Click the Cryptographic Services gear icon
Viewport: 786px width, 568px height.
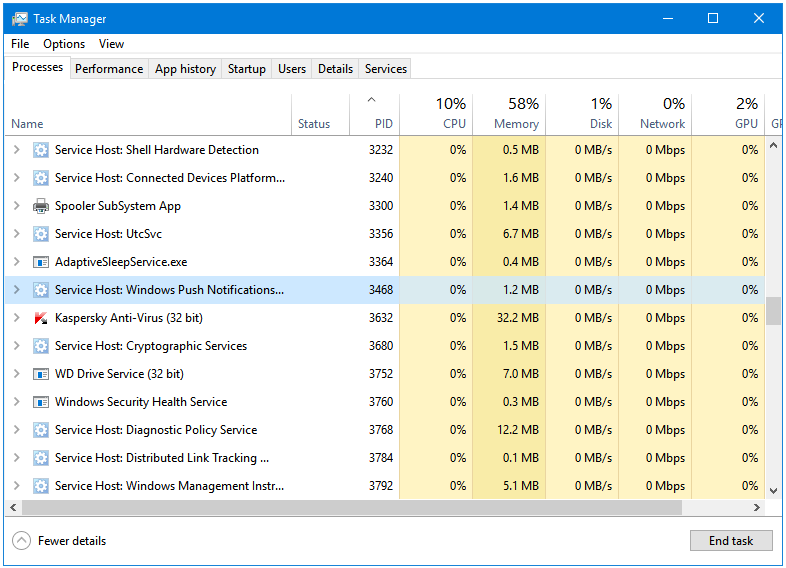tap(41, 346)
